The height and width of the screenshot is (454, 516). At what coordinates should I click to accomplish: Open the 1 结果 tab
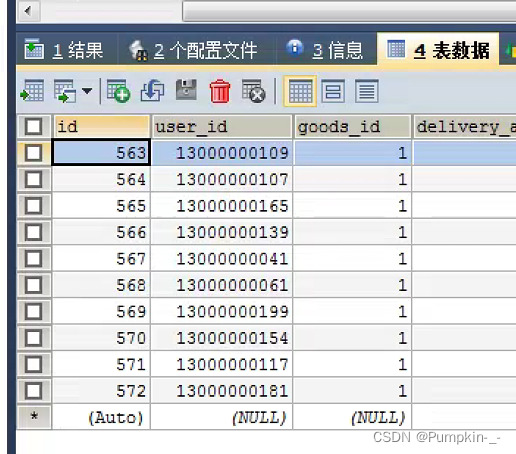point(64,50)
